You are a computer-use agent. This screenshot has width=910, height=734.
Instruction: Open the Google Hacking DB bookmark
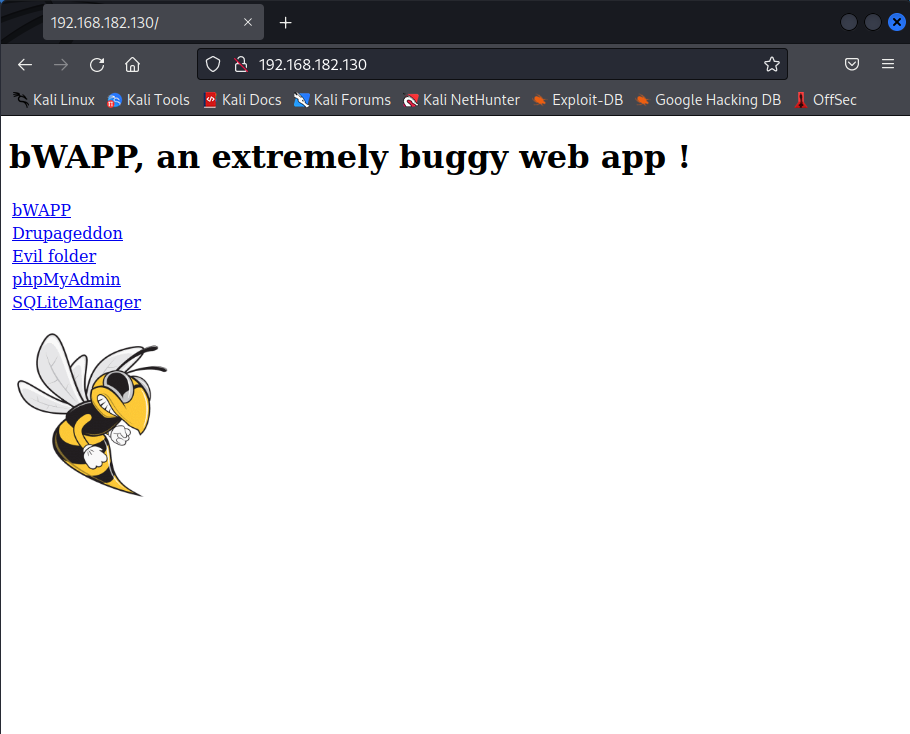tap(708, 100)
